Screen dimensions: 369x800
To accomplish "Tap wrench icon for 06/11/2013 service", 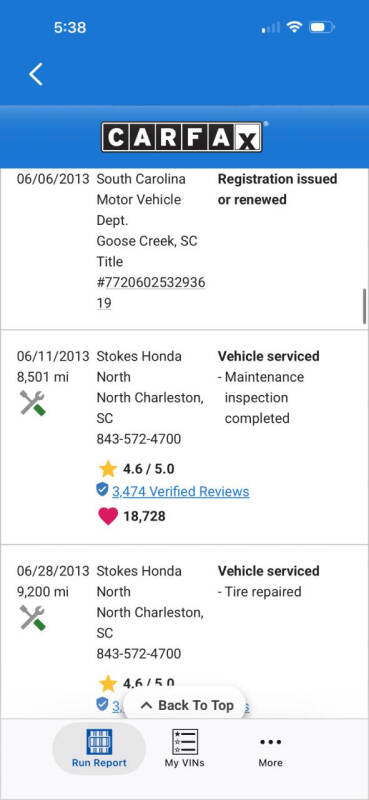I will [33, 403].
